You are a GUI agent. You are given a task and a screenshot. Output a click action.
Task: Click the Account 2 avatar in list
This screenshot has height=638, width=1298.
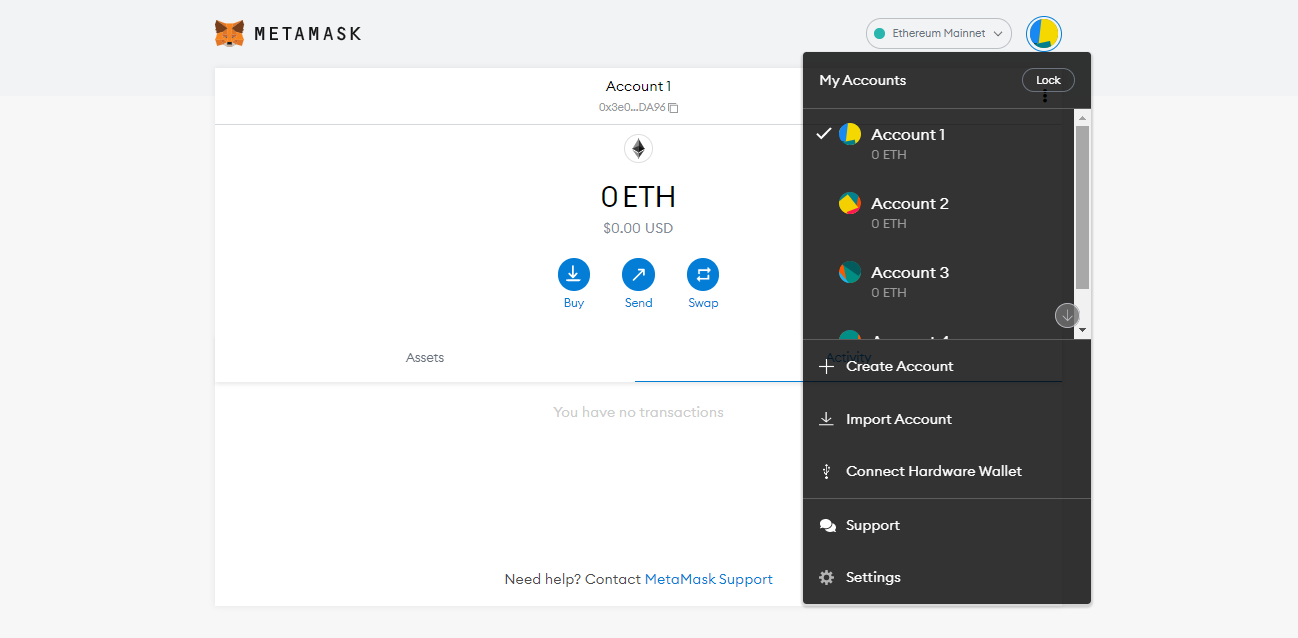(850, 203)
